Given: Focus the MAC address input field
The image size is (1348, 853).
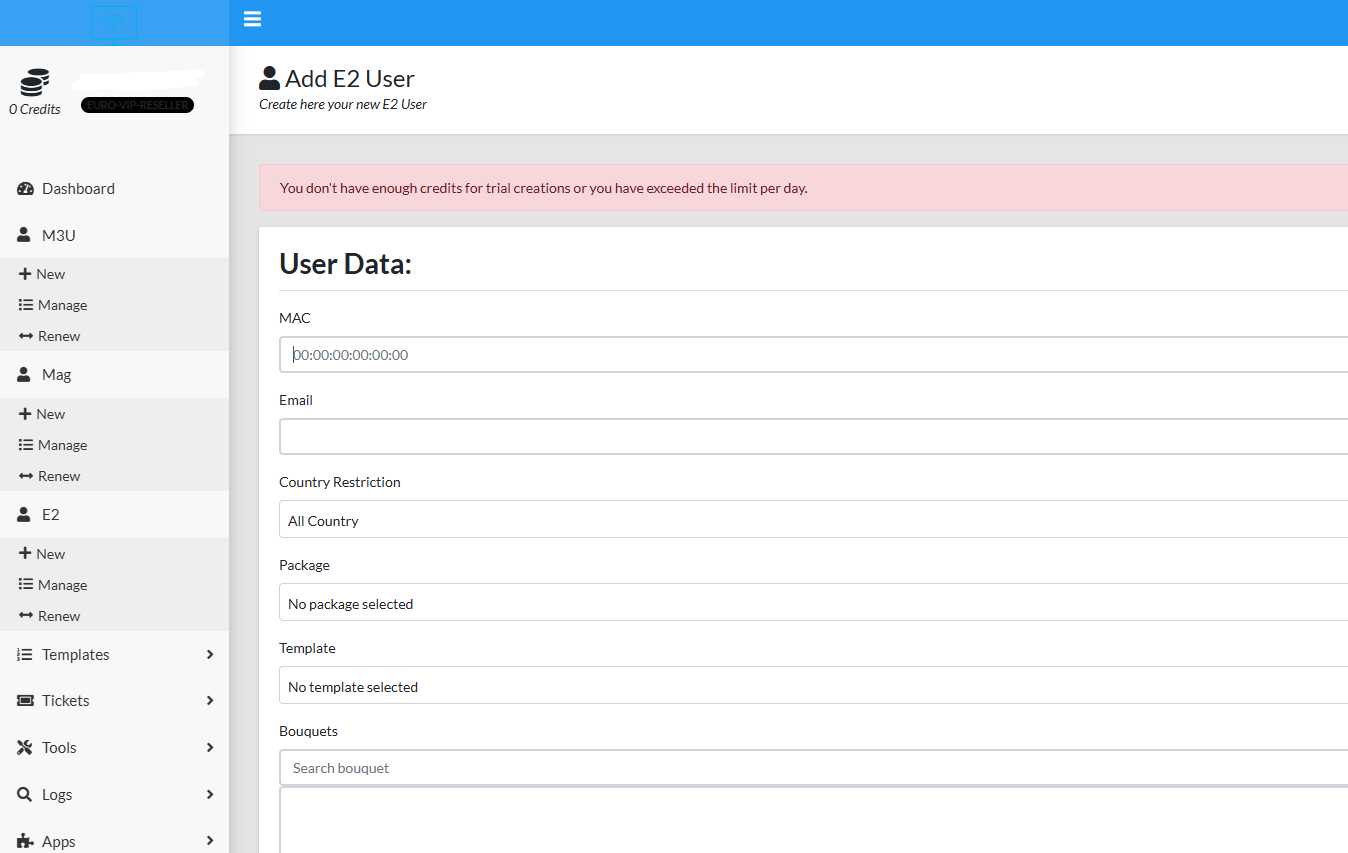Looking at the screenshot, I should click(x=812, y=355).
